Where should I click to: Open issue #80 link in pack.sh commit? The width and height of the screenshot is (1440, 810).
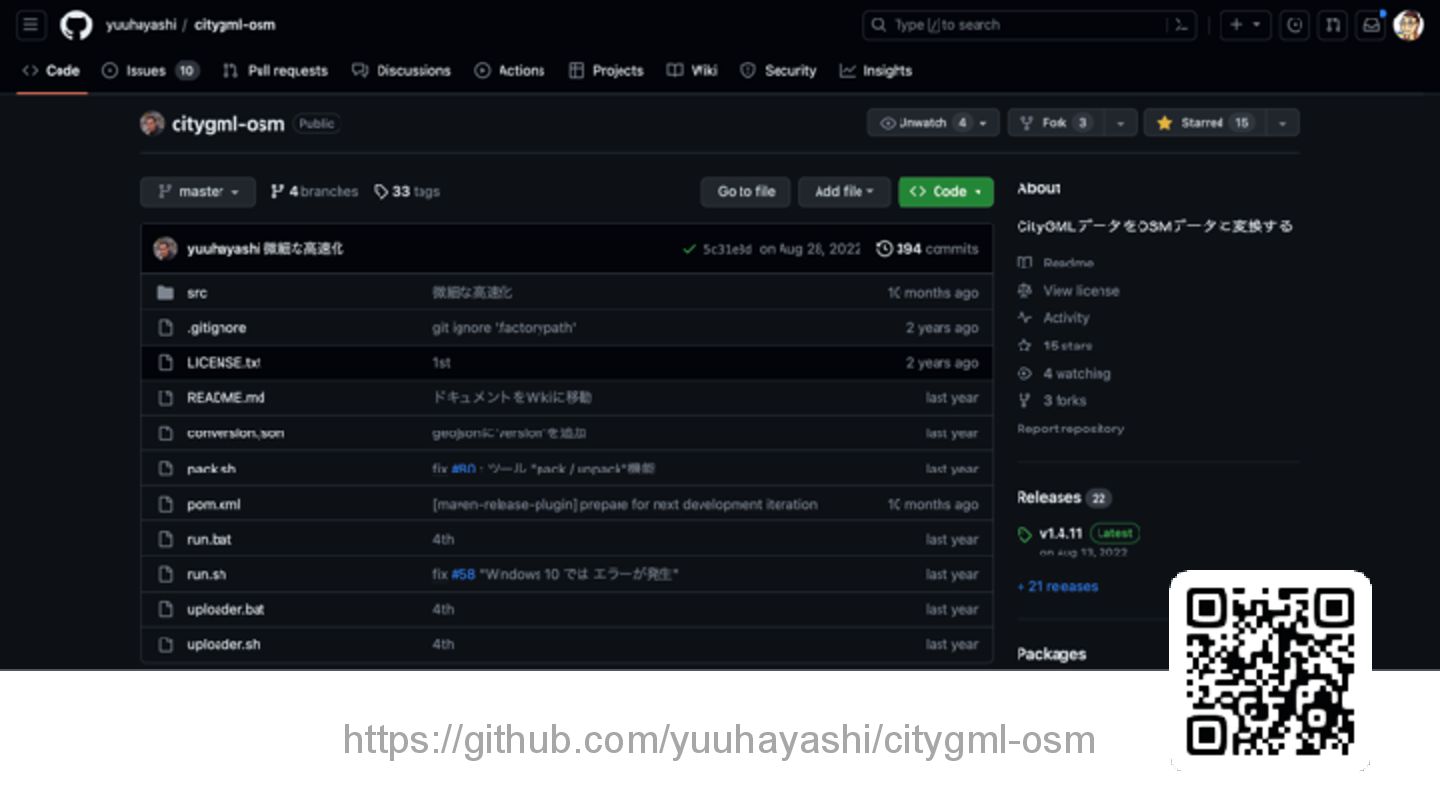point(463,469)
